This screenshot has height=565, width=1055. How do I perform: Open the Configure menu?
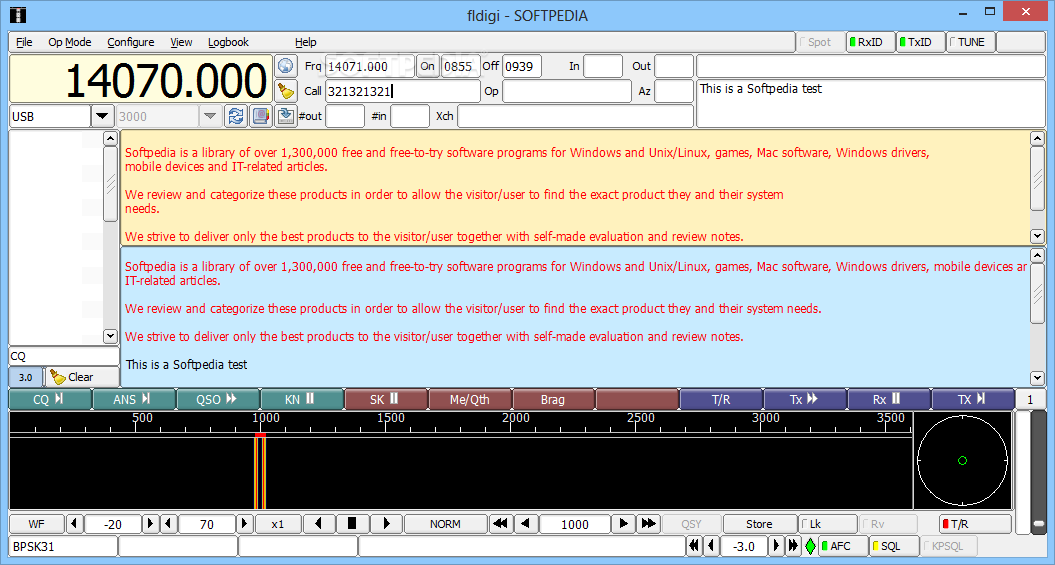131,42
